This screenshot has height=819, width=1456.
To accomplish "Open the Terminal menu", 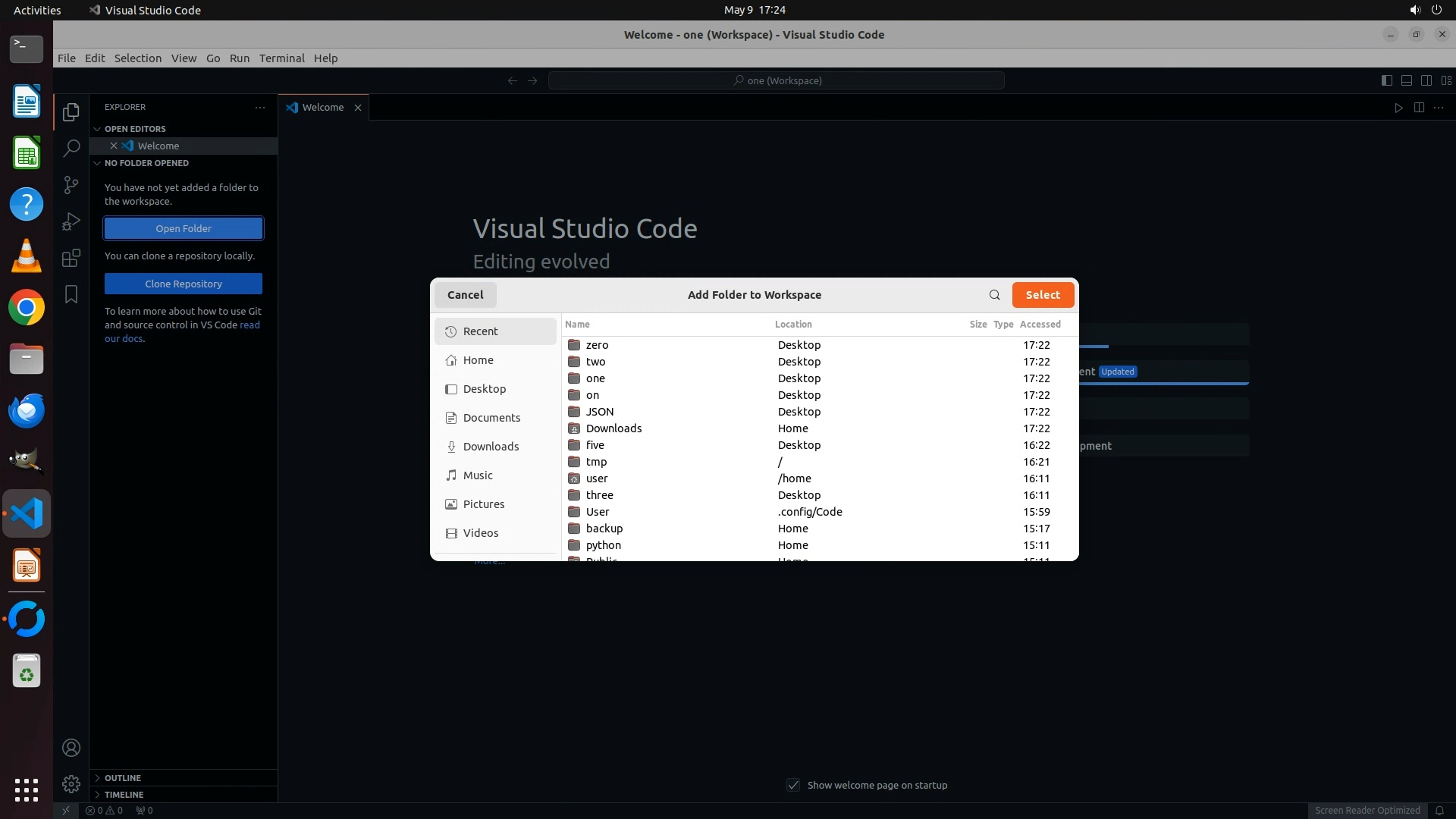I will coord(281,58).
